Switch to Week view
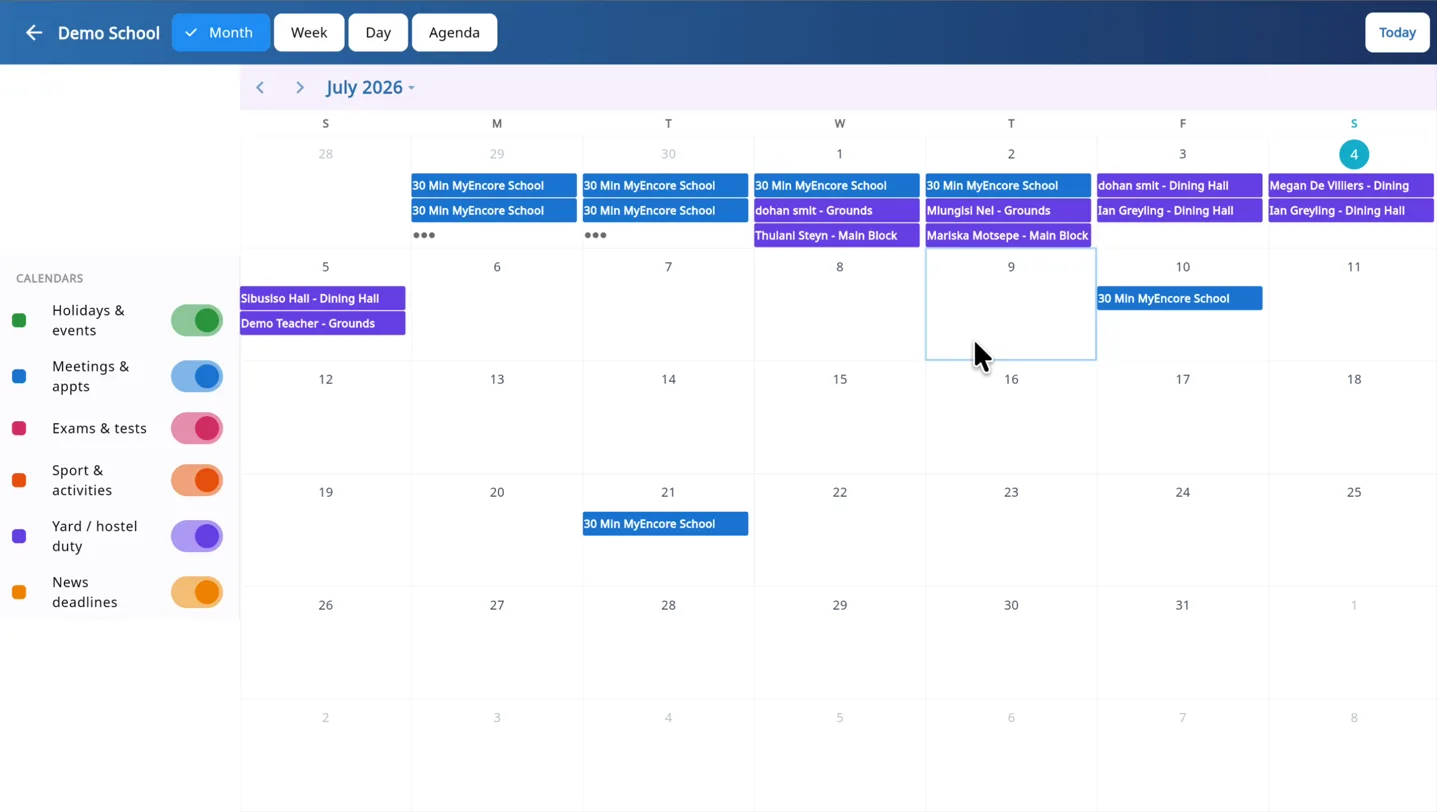The height and width of the screenshot is (812, 1437). 309,33
